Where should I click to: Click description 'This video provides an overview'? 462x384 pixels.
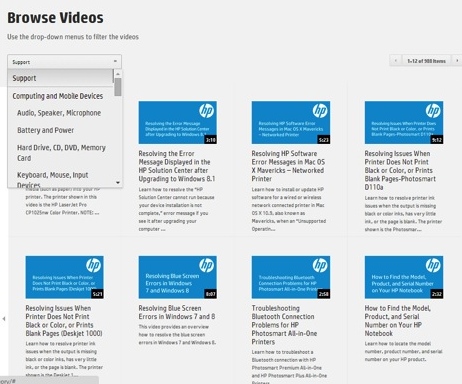tap(177, 334)
